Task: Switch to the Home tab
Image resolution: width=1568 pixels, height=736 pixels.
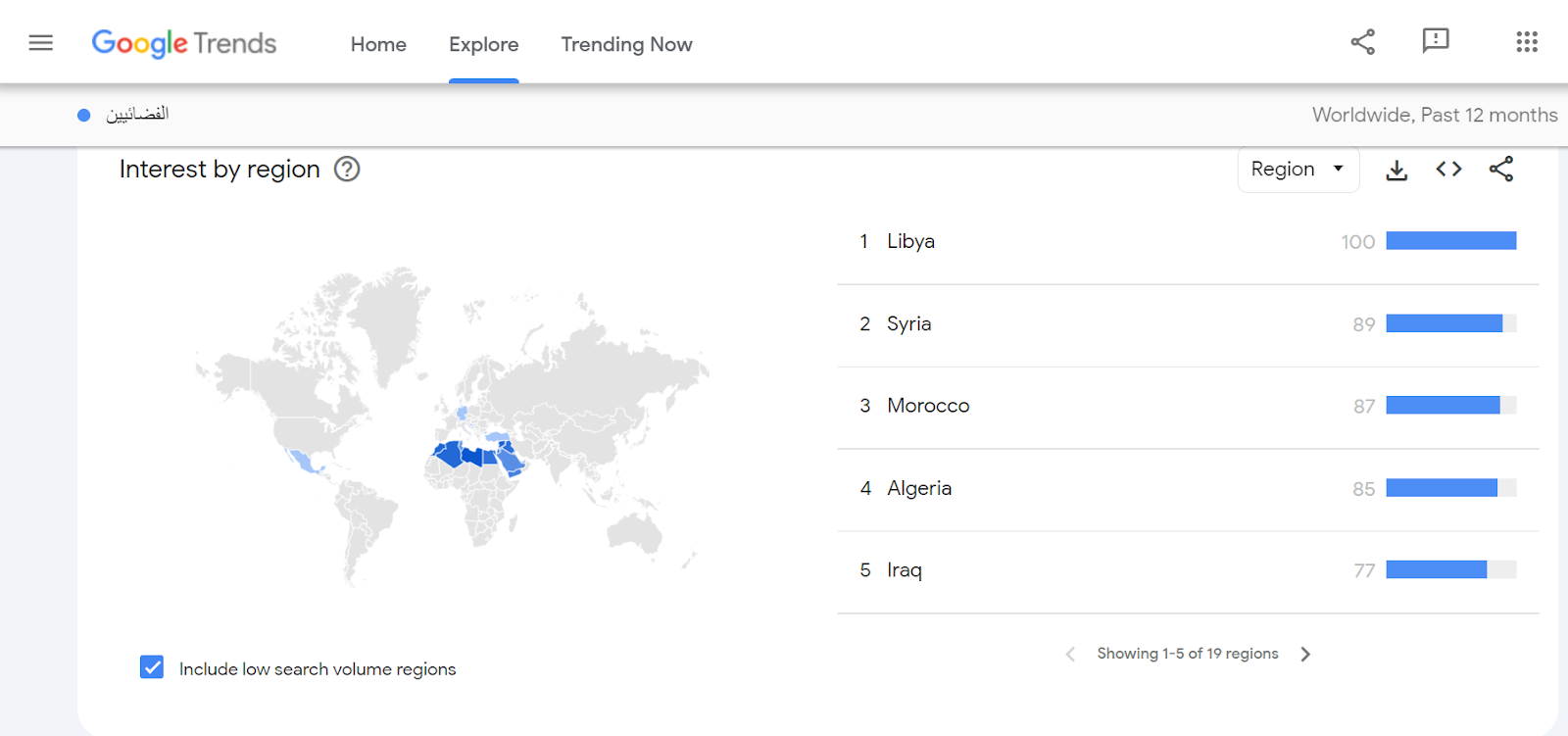Action: coord(378,44)
